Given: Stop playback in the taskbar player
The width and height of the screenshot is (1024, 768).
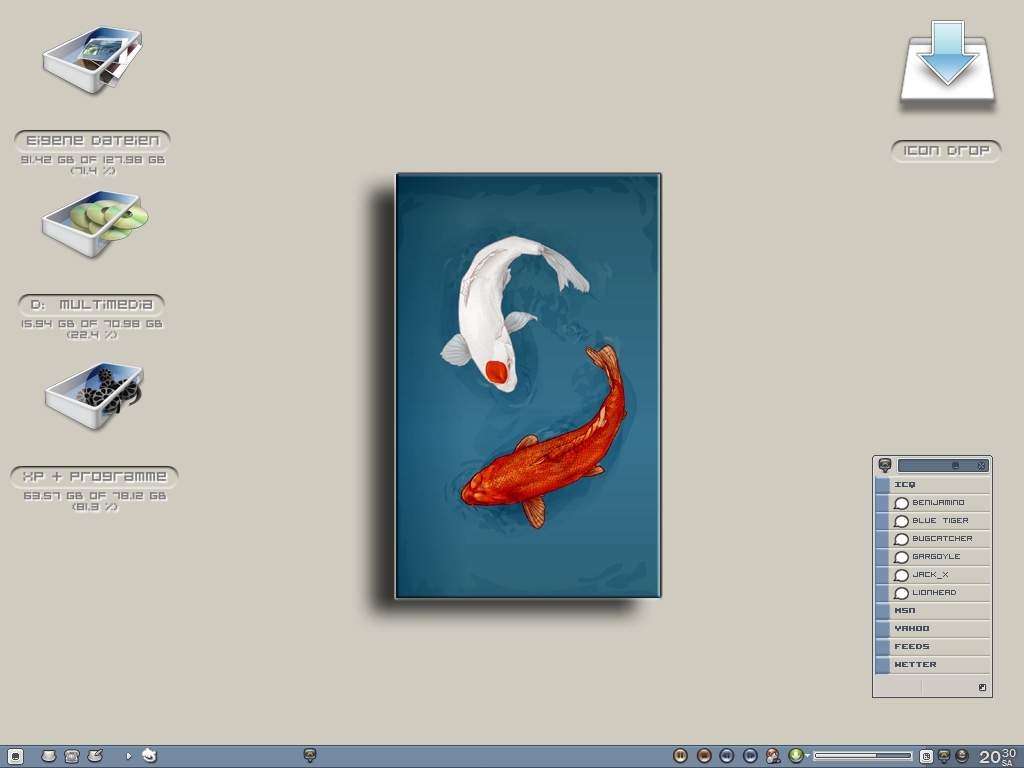Looking at the screenshot, I should 704,756.
